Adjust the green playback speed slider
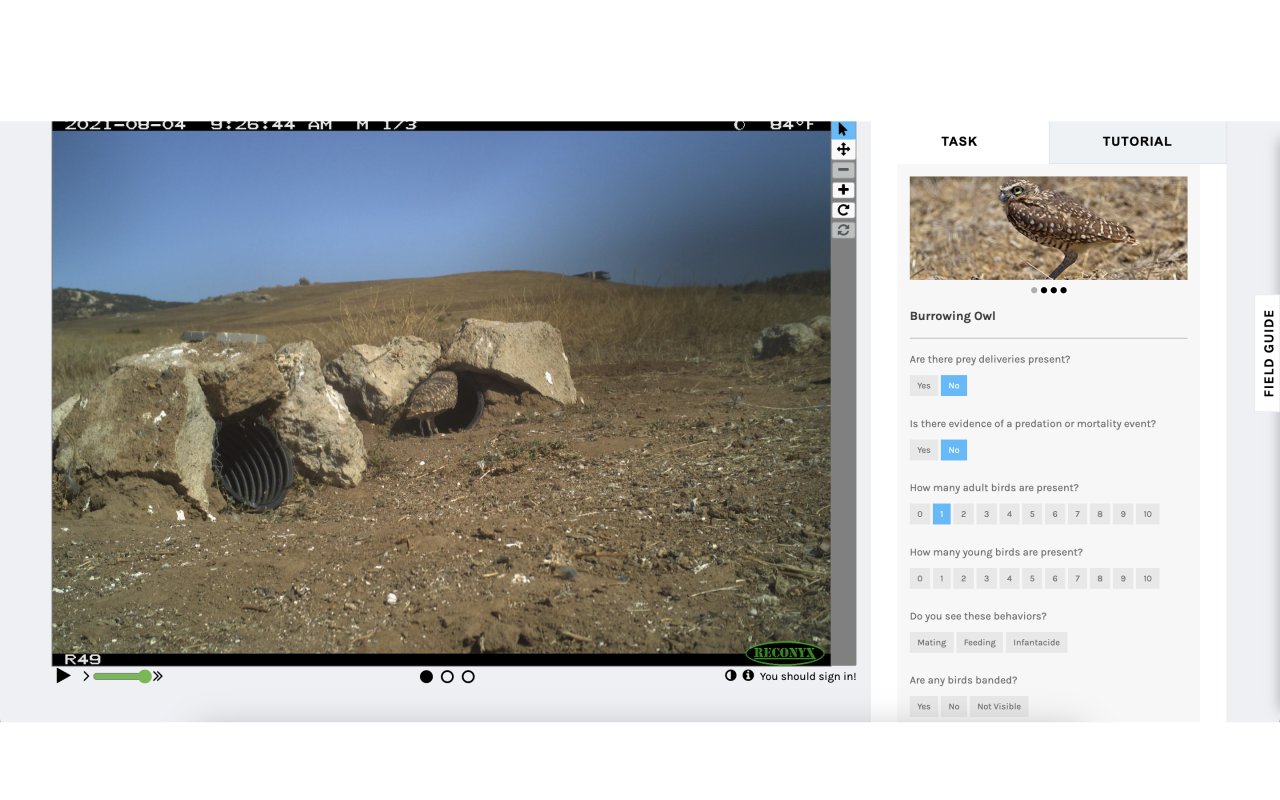 tap(122, 677)
